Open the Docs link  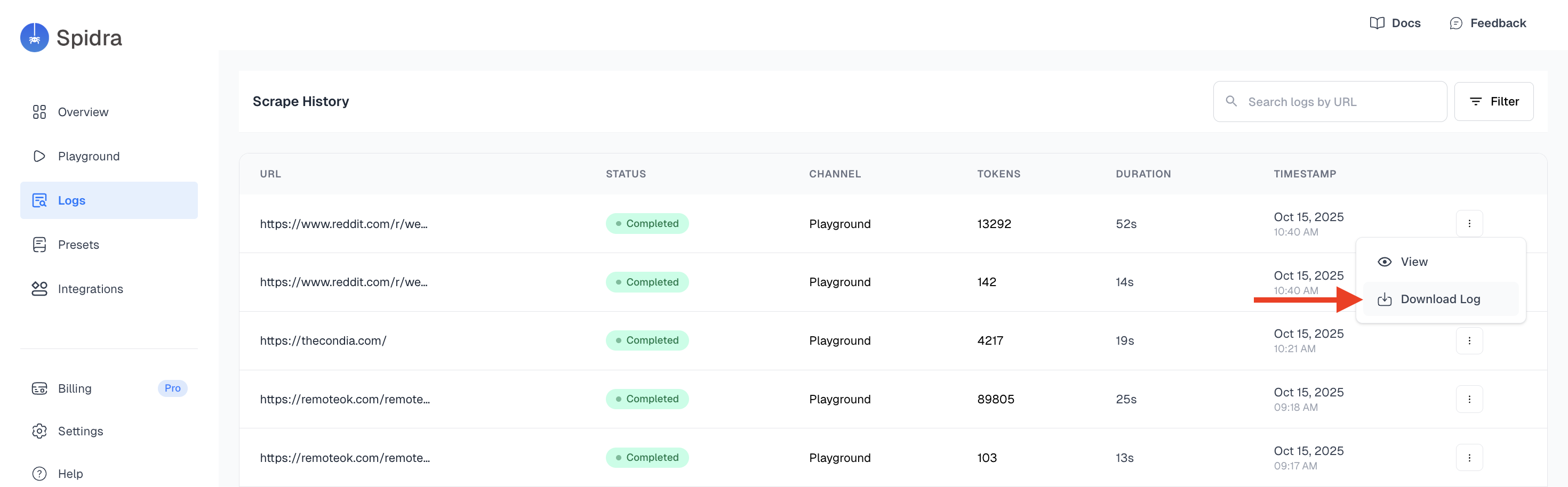pos(1395,23)
